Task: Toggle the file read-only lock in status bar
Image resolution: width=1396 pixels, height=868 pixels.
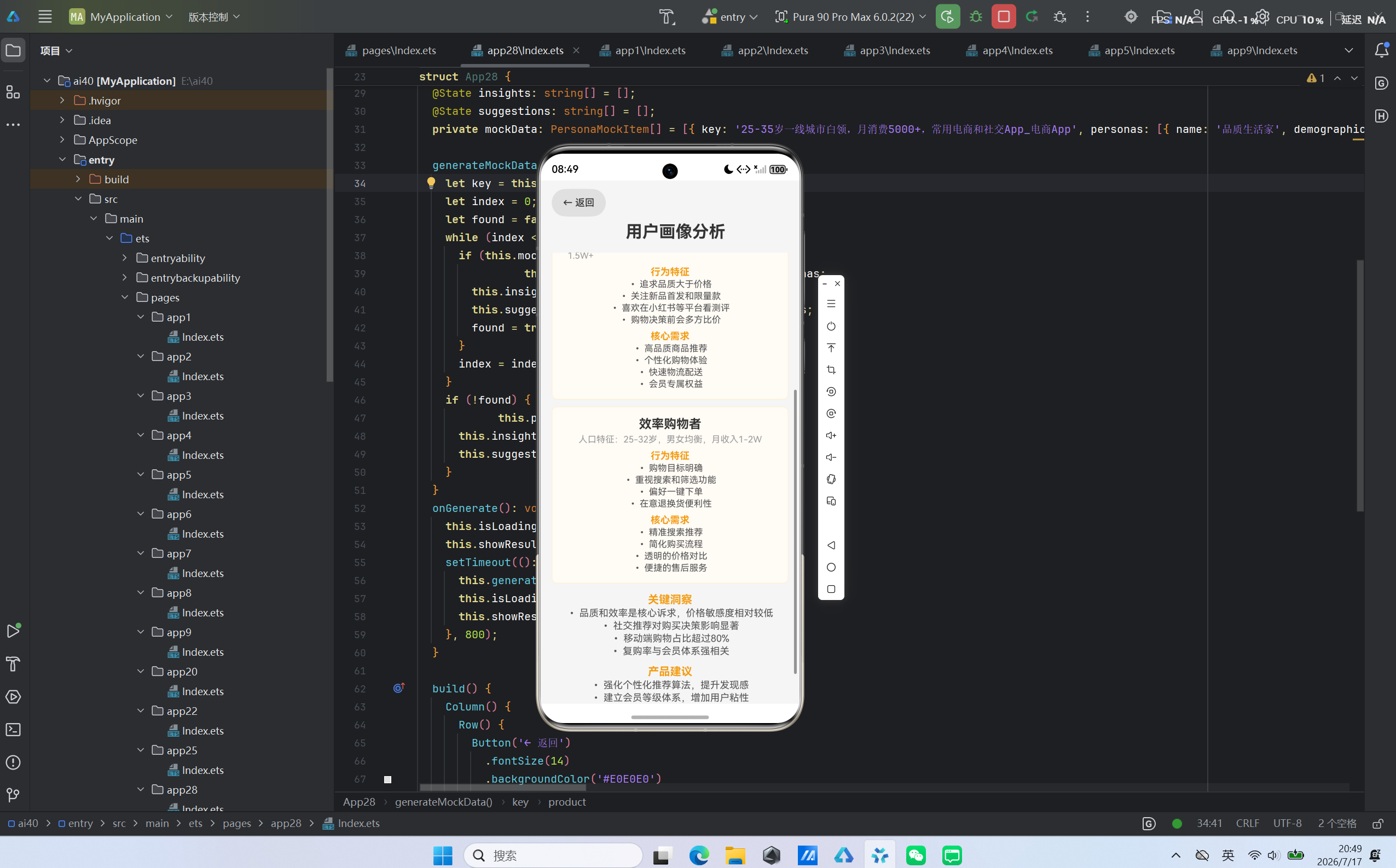Action: [1377, 824]
